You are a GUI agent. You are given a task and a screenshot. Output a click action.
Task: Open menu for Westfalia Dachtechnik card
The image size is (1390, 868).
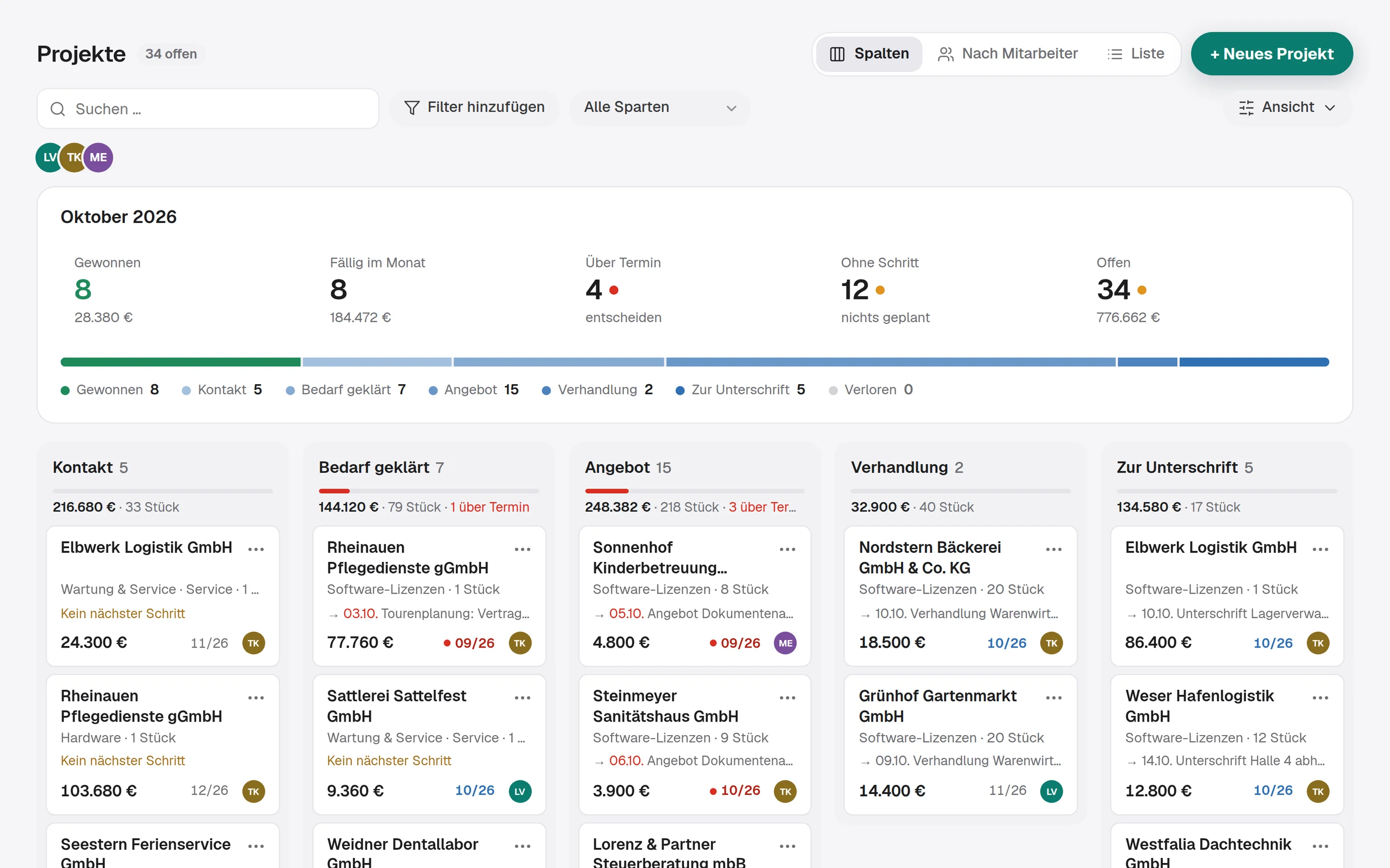(1320, 846)
